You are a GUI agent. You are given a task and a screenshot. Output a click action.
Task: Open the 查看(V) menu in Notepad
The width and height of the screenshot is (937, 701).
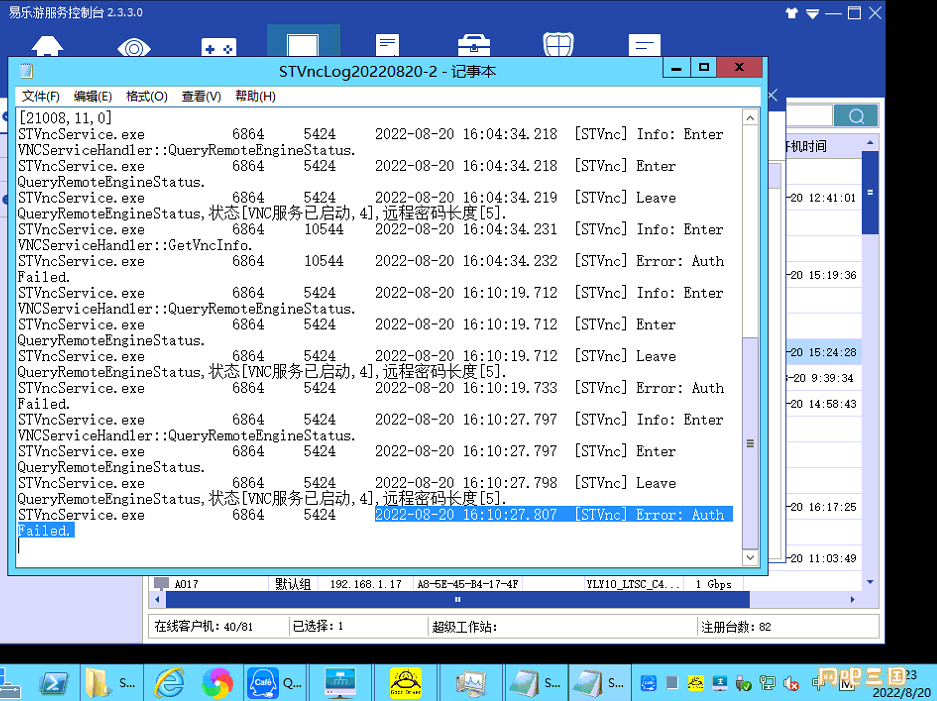pyautogui.click(x=201, y=96)
